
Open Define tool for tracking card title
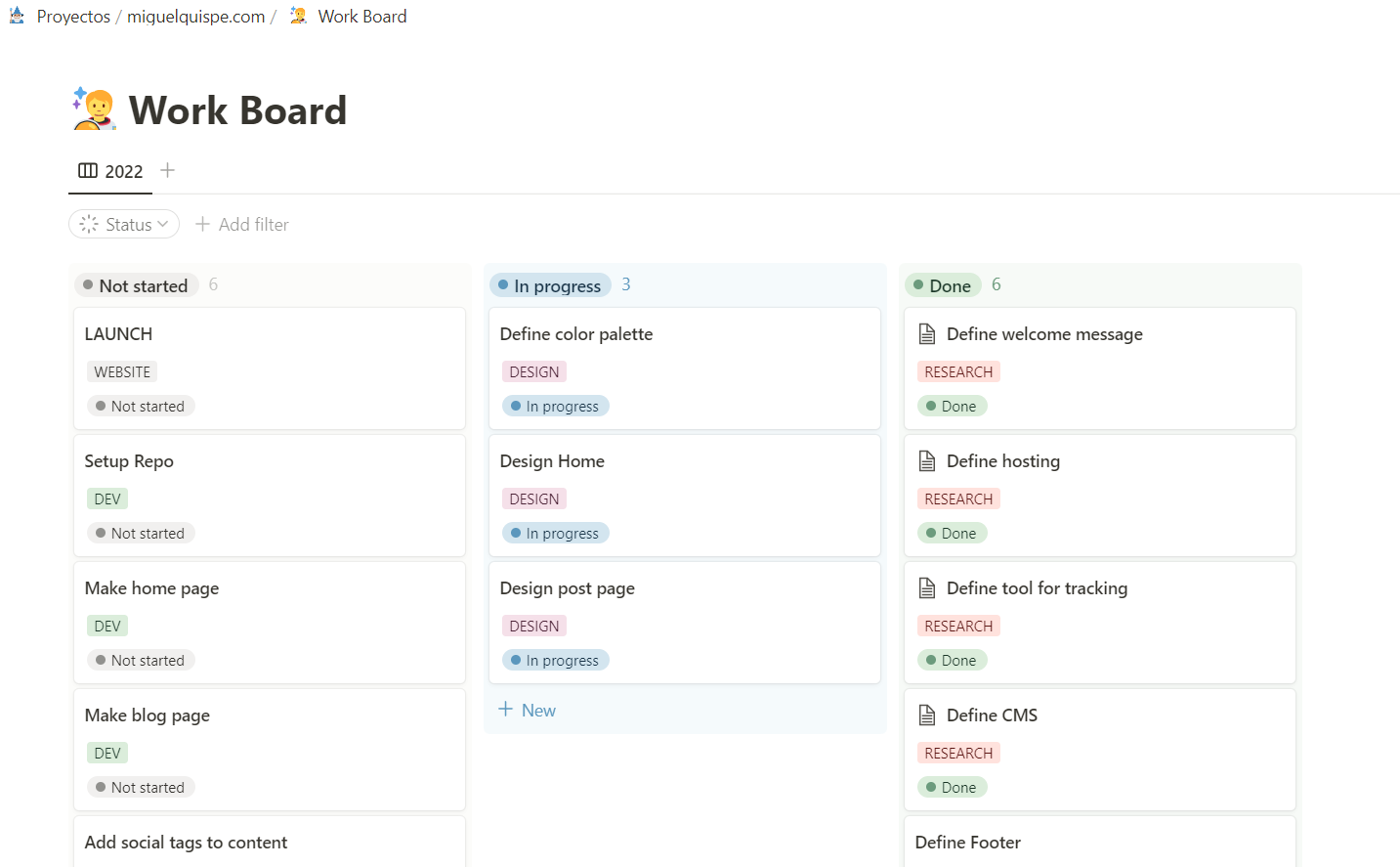[x=1037, y=588]
